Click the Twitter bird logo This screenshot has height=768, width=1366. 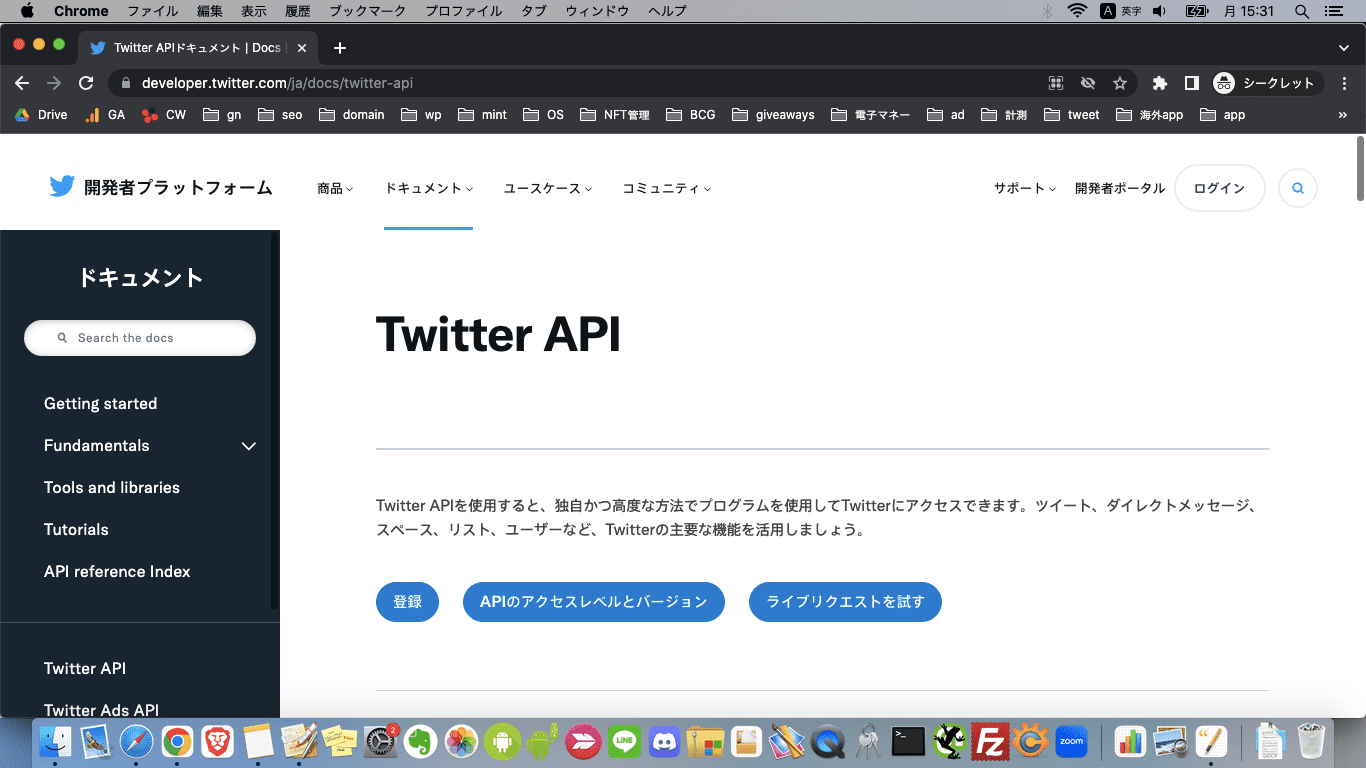62,187
